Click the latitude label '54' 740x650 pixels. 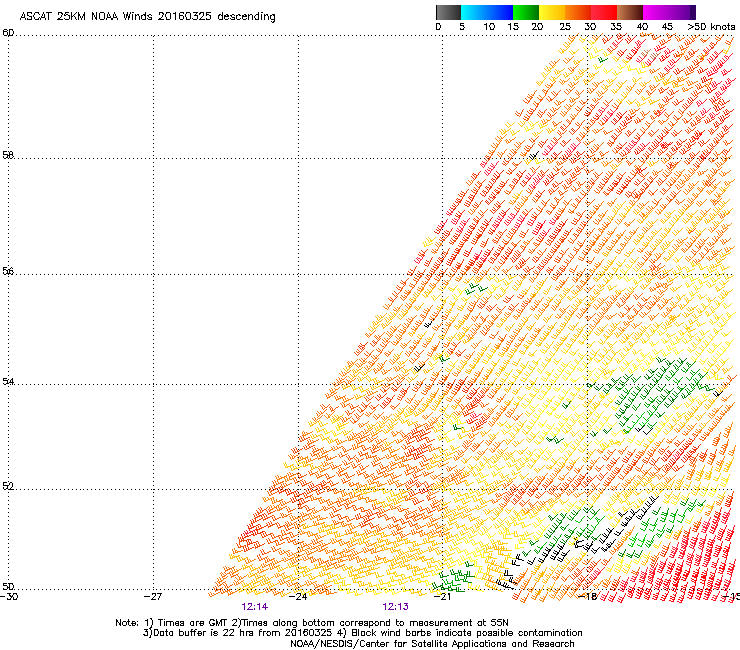[x=8, y=381]
